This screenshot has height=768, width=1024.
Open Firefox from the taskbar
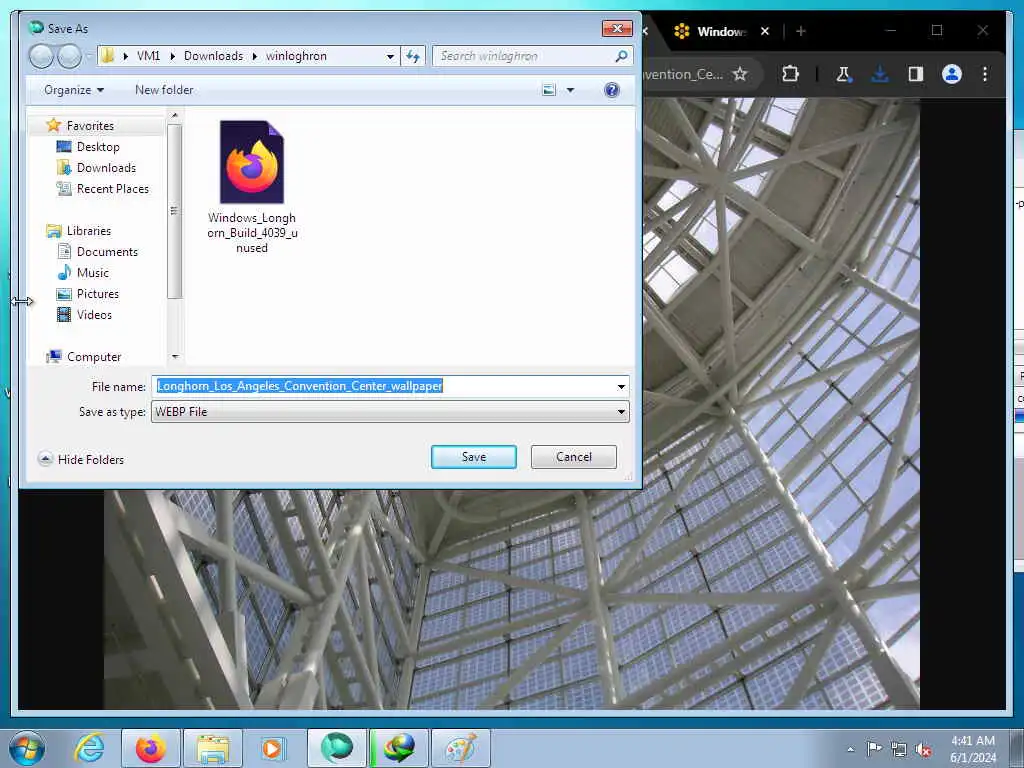click(150, 748)
